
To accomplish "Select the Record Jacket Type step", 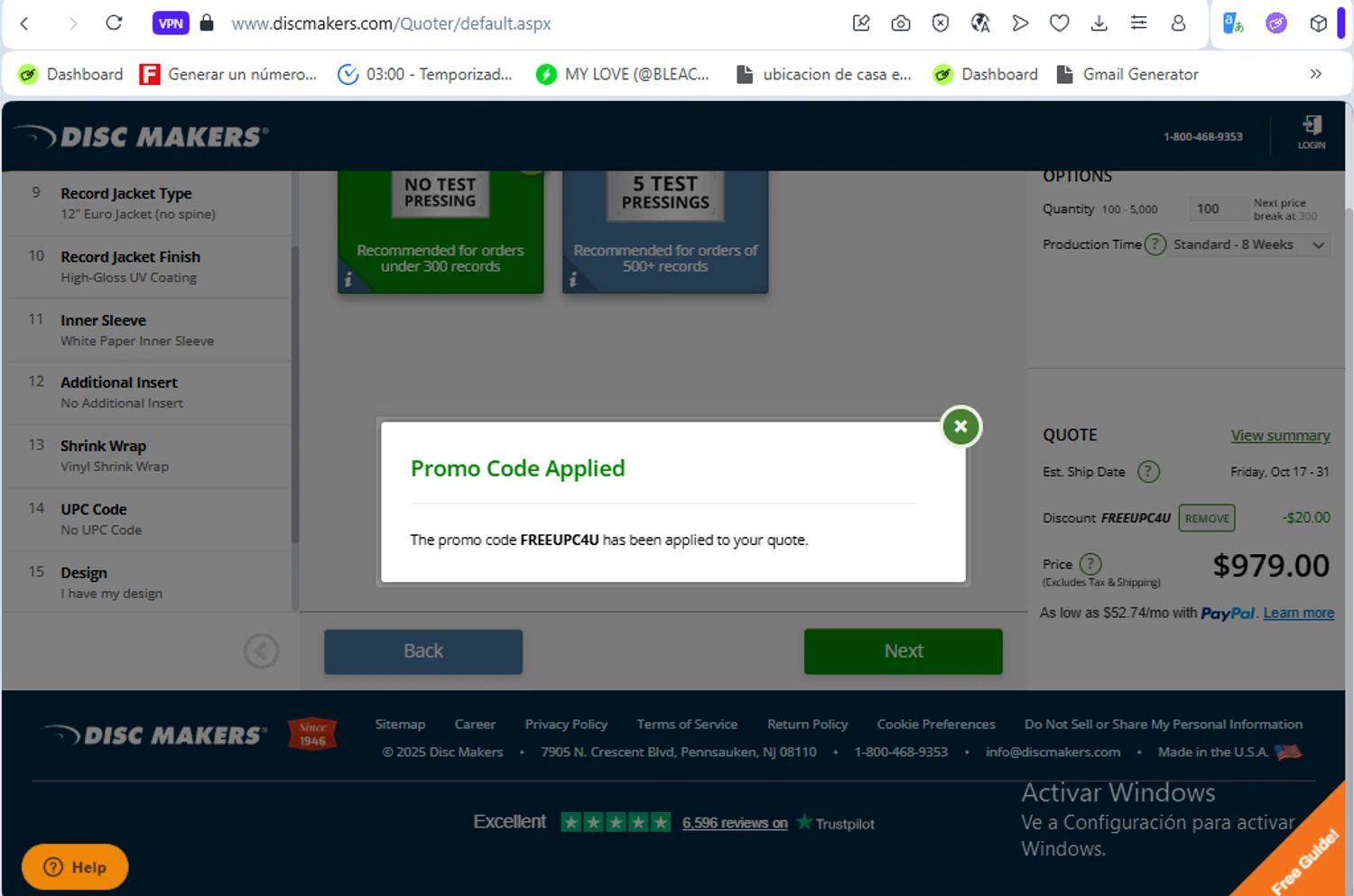I will coord(148,203).
